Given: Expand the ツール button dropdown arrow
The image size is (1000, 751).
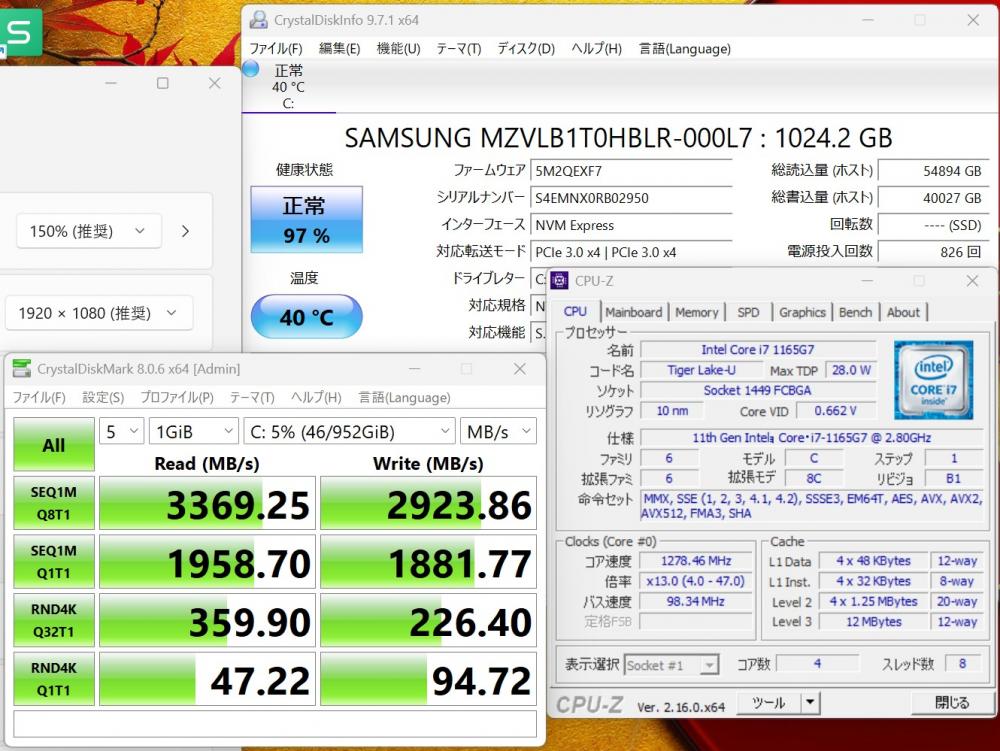Looking at the screenshot, I should click(x=810, y=703).
